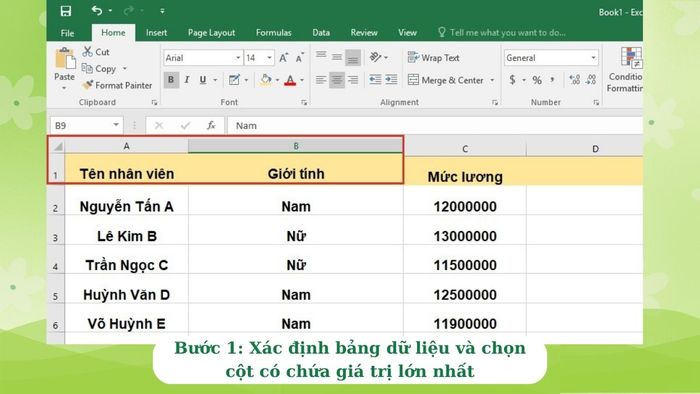This screenshot has height=394, width=700.
Task: Click the Redo arrow icon
Action: coord(129,10)
